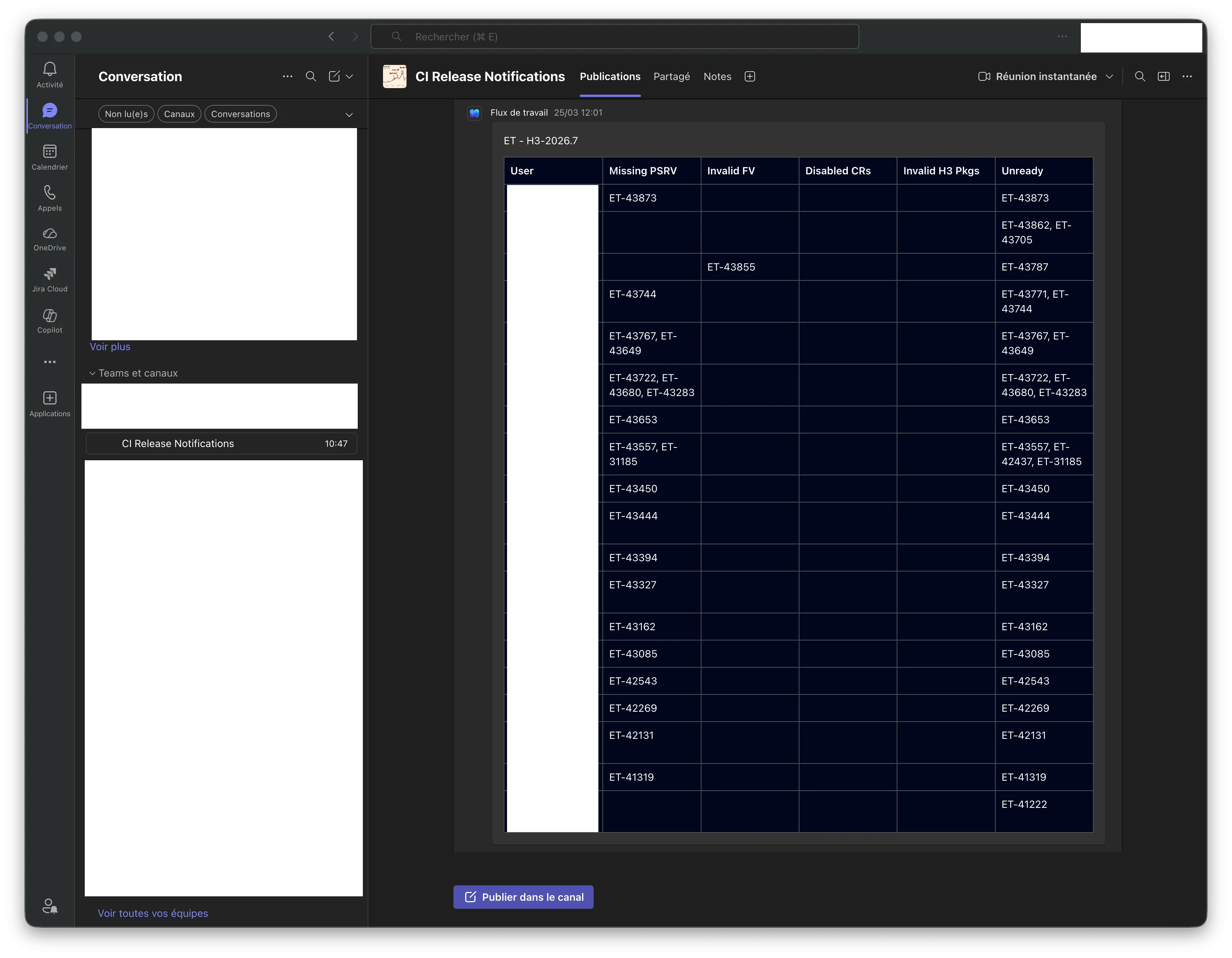Click the Flux de travail bot avatar
1232x958 pixels.
click(x=474, y=113)
